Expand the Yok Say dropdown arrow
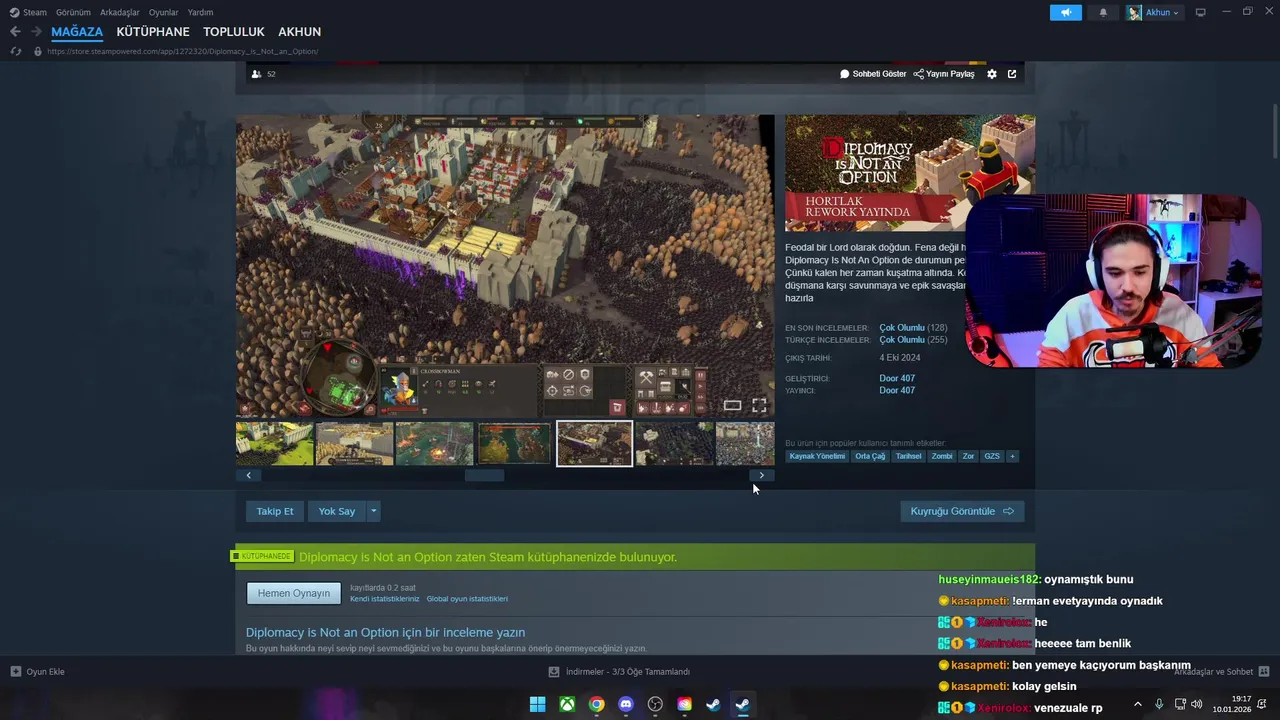Image resolution: width=1280 pixels, height=720 pixels. coord(374,511)
